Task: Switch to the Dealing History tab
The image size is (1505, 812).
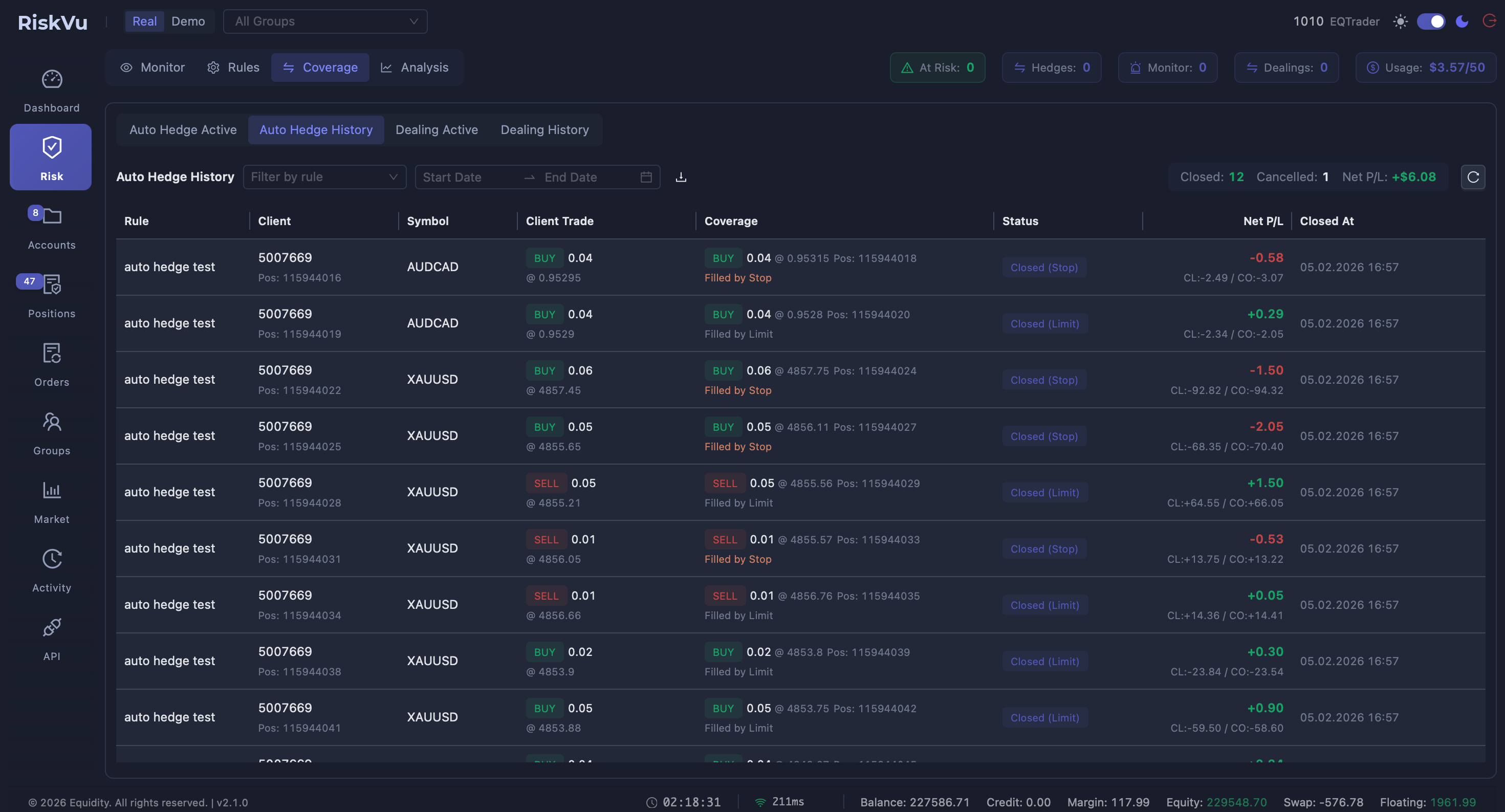Action: tap(544, 129)
